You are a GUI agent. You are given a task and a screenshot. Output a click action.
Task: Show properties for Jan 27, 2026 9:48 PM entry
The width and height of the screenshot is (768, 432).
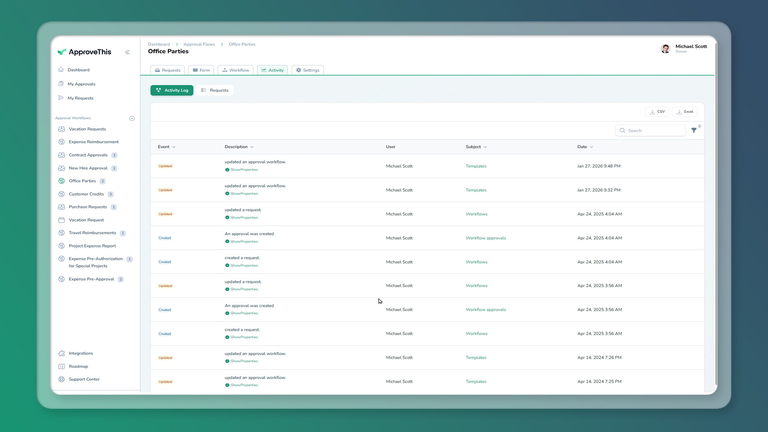click(241, 169)
